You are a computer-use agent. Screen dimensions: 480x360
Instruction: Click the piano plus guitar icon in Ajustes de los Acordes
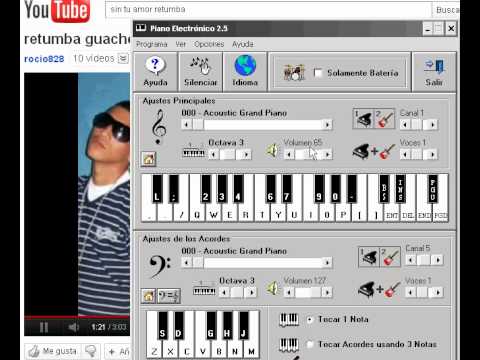pos(379,289)
